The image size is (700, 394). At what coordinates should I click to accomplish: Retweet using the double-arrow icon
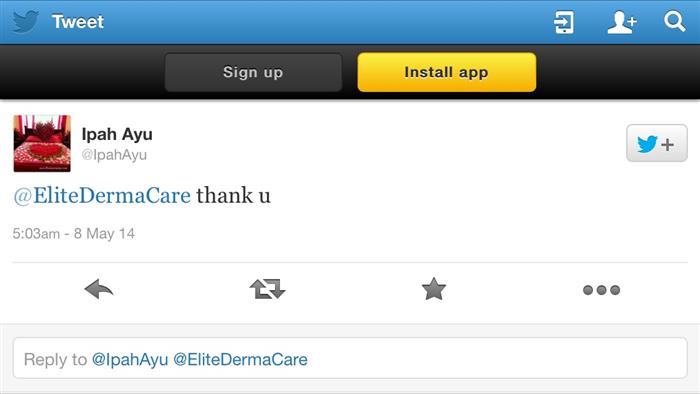pyautogui.click(x=267, y=289)
